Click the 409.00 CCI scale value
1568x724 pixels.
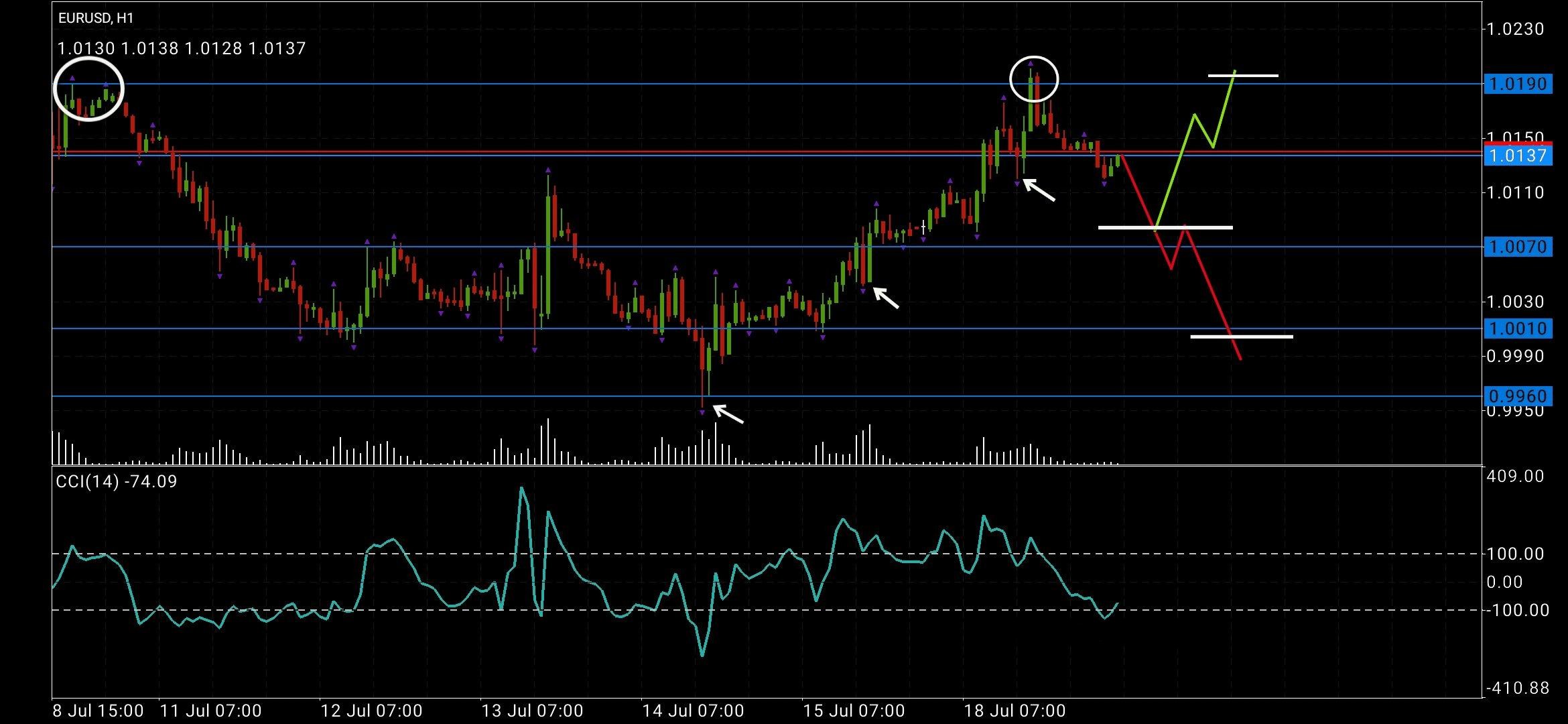pyautogui.click(x=1515, y=476)
